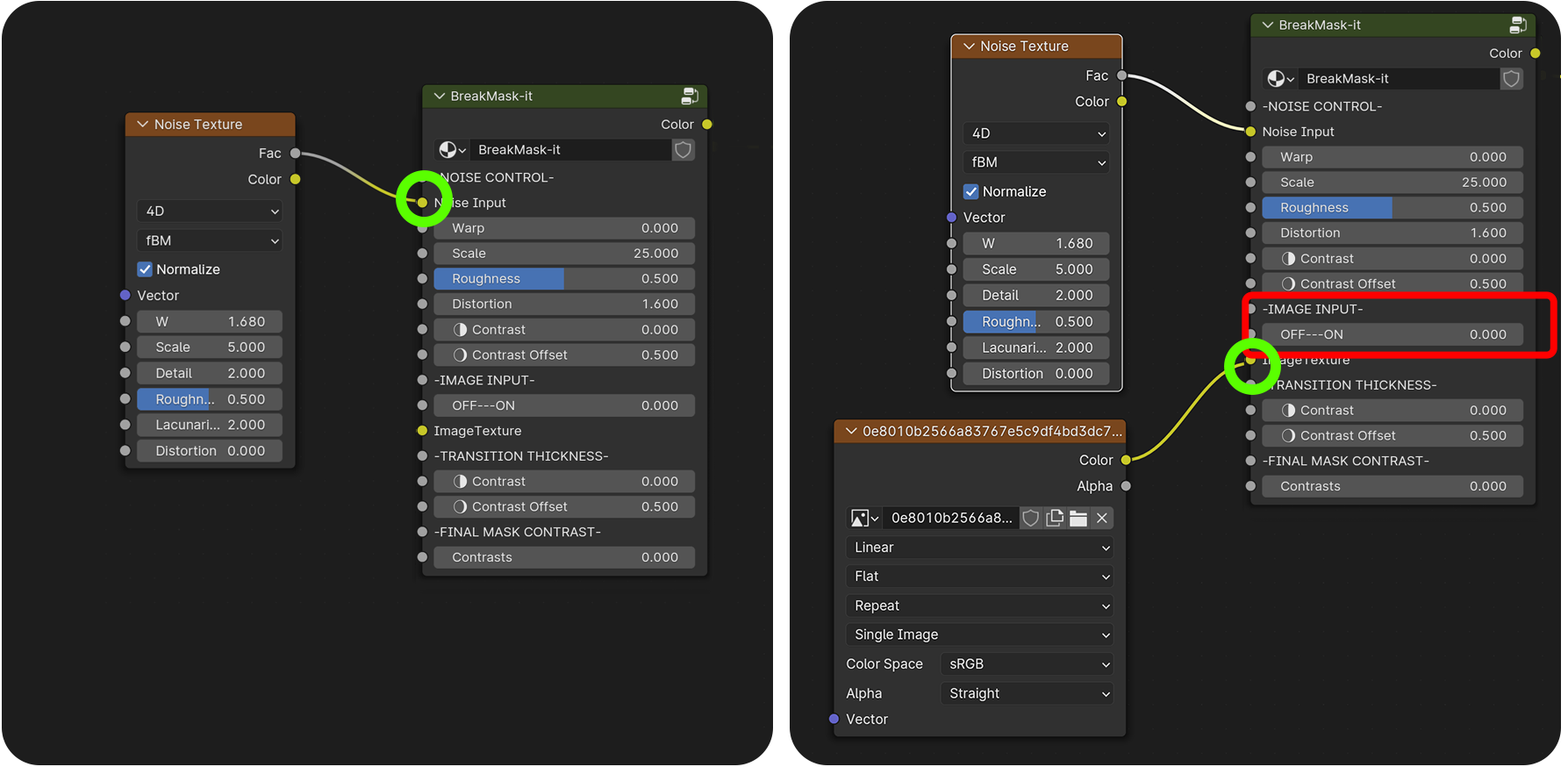Image resolution: width=1568 pixels, height=767 pixels.
Task: Open the image browse icon dropdown
Action: pyautogui.click(x=863, y=518)
